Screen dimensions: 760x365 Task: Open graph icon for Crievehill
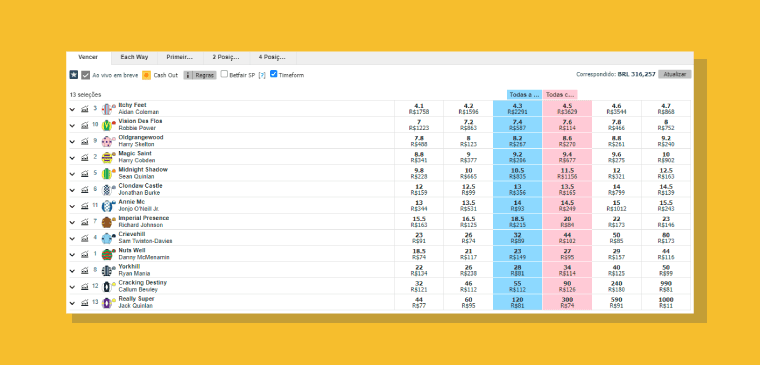(x=84, y=238)
